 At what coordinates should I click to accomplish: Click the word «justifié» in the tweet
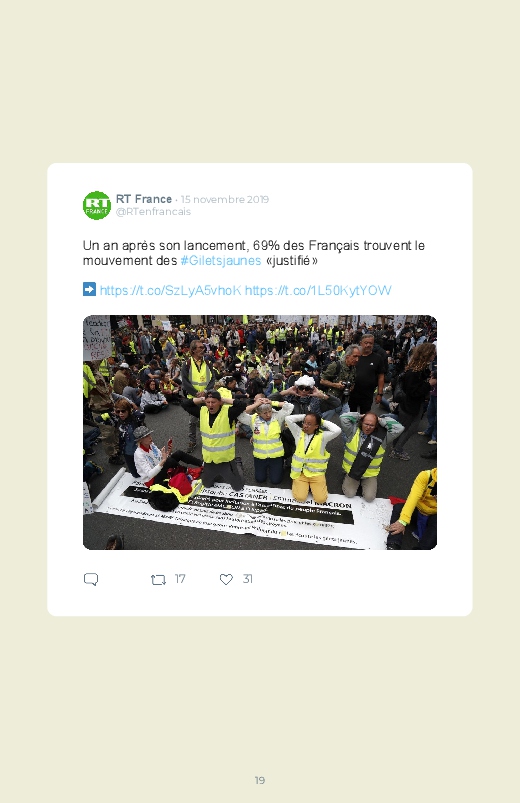click(292, 261)
